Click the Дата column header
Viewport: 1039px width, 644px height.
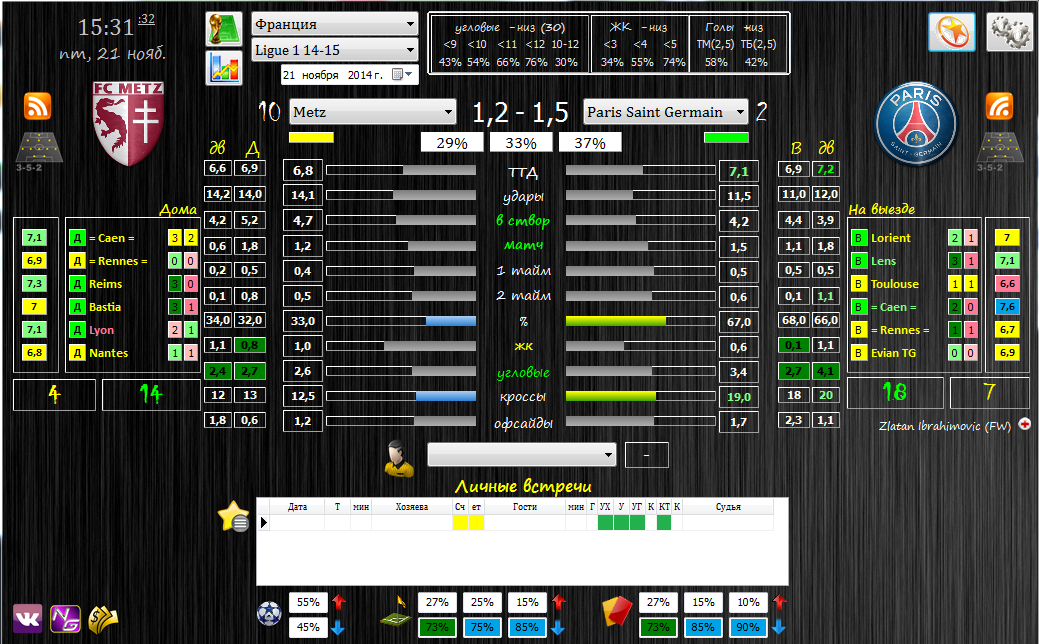pos(298,507)
